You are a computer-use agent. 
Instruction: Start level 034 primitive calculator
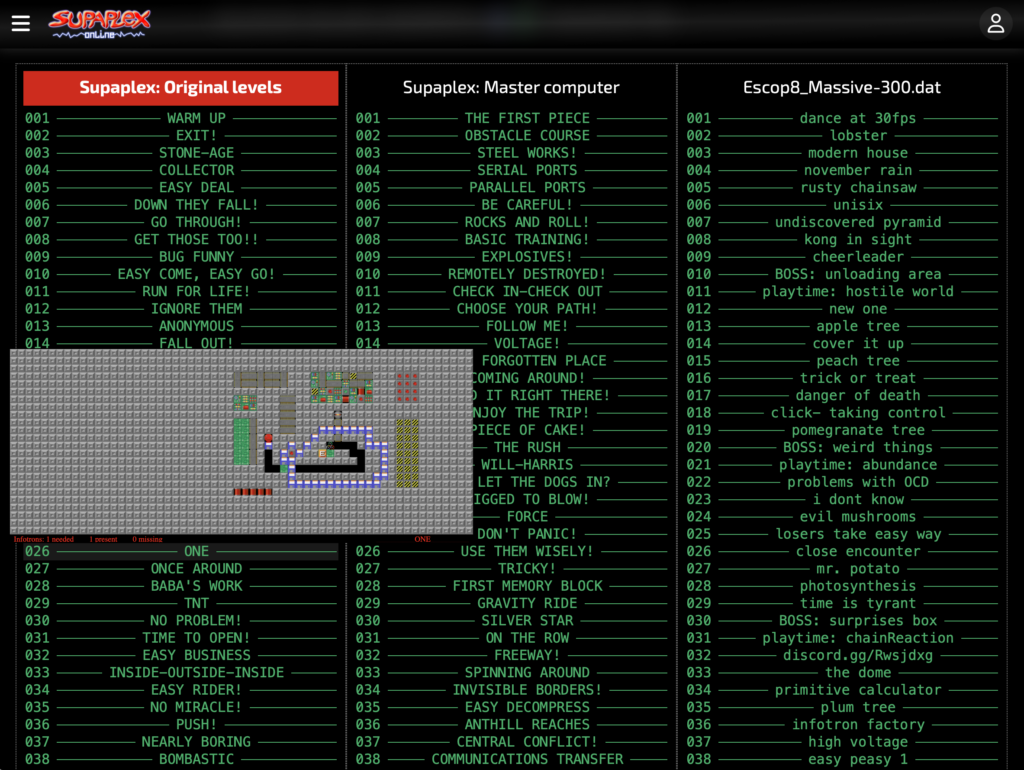(x=858, y=690)
